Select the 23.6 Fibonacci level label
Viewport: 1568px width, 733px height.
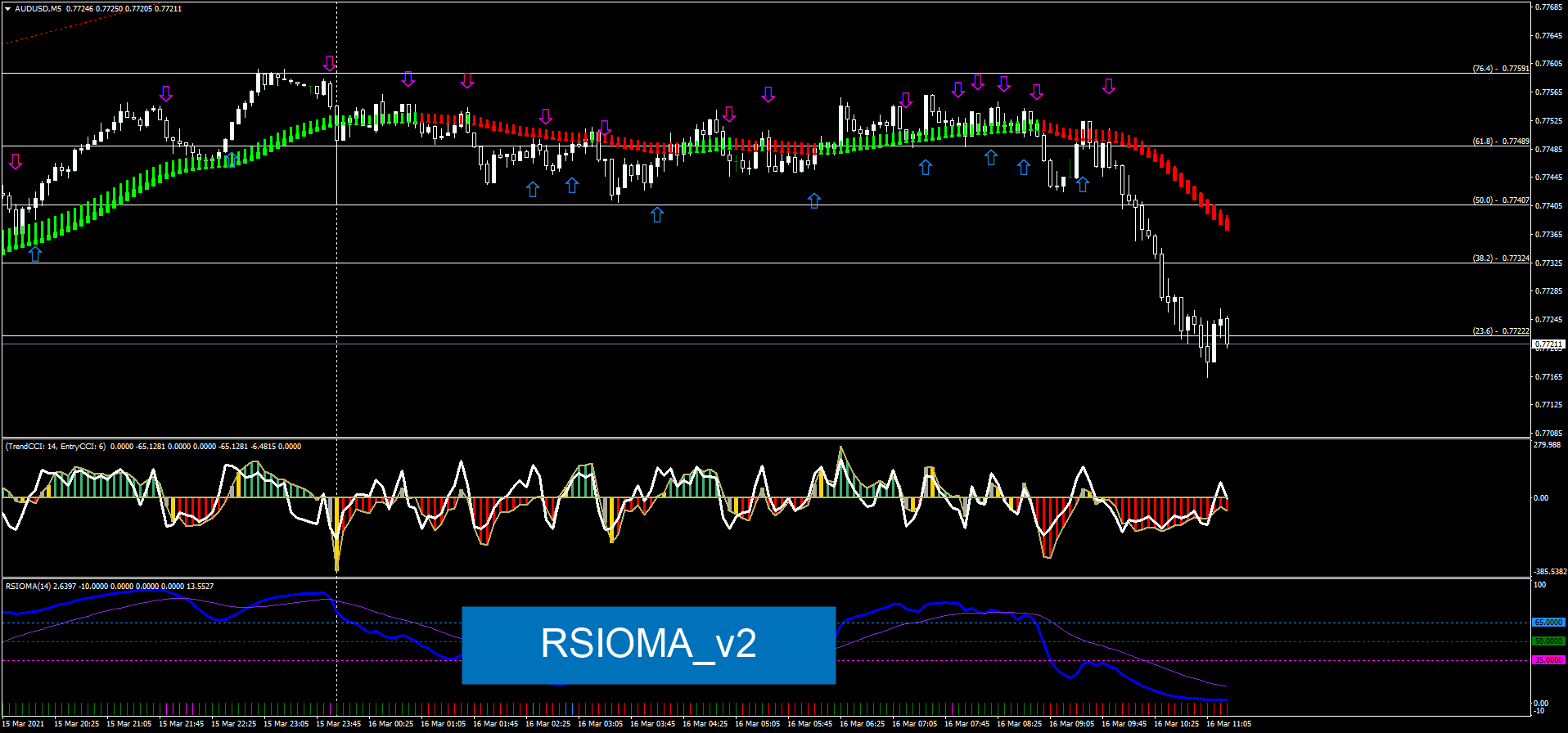pyautogui.click(x=1500, y=331)
